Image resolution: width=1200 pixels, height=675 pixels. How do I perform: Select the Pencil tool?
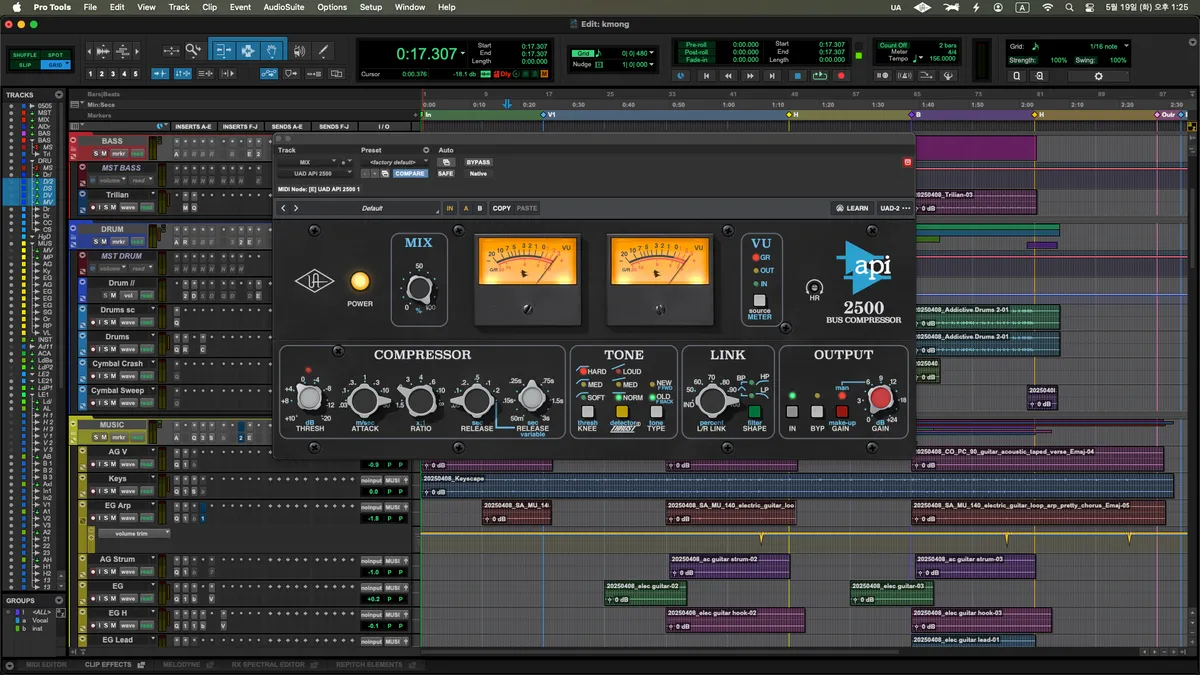point(323,51)
